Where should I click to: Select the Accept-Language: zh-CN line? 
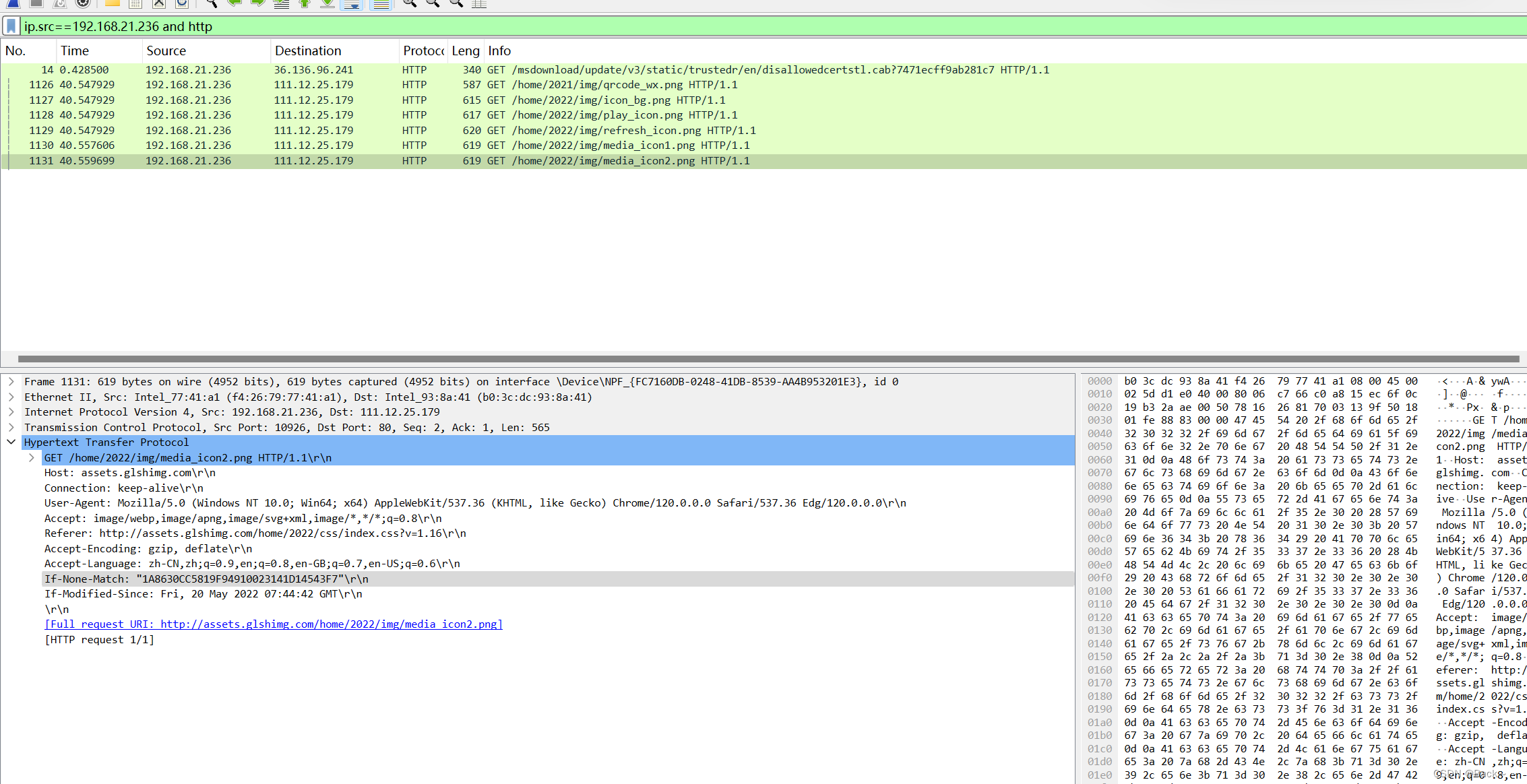pos(252,564)
